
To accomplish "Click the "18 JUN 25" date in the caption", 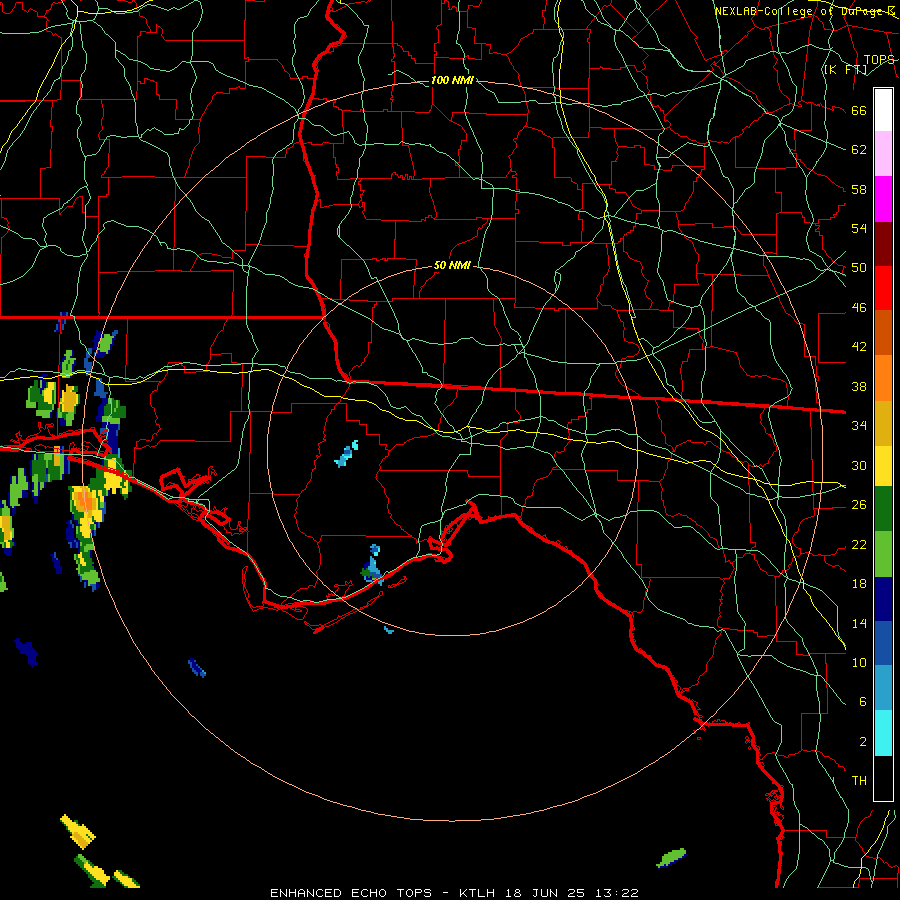I will click(x=545, y=893).
